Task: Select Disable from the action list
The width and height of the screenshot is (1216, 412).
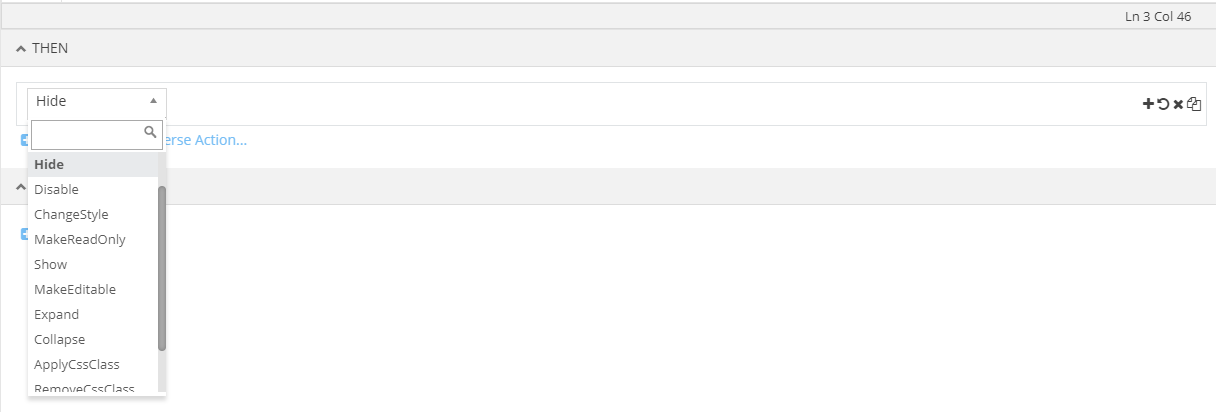Action: tap(56, 189)
